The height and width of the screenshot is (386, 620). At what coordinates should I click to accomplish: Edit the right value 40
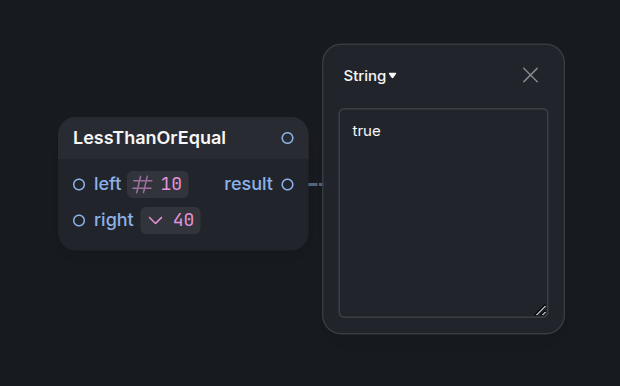(x=184, y=220)
